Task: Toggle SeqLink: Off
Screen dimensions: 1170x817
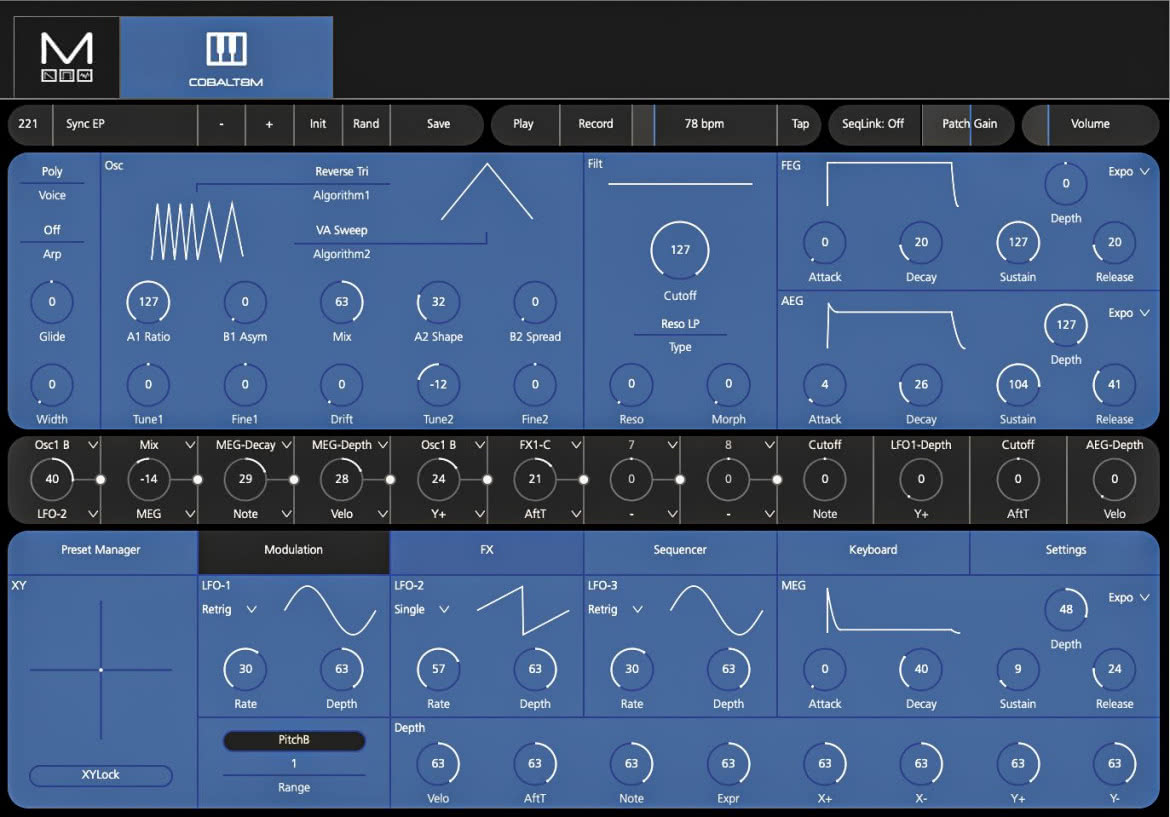Action: (x=873, y=124)
